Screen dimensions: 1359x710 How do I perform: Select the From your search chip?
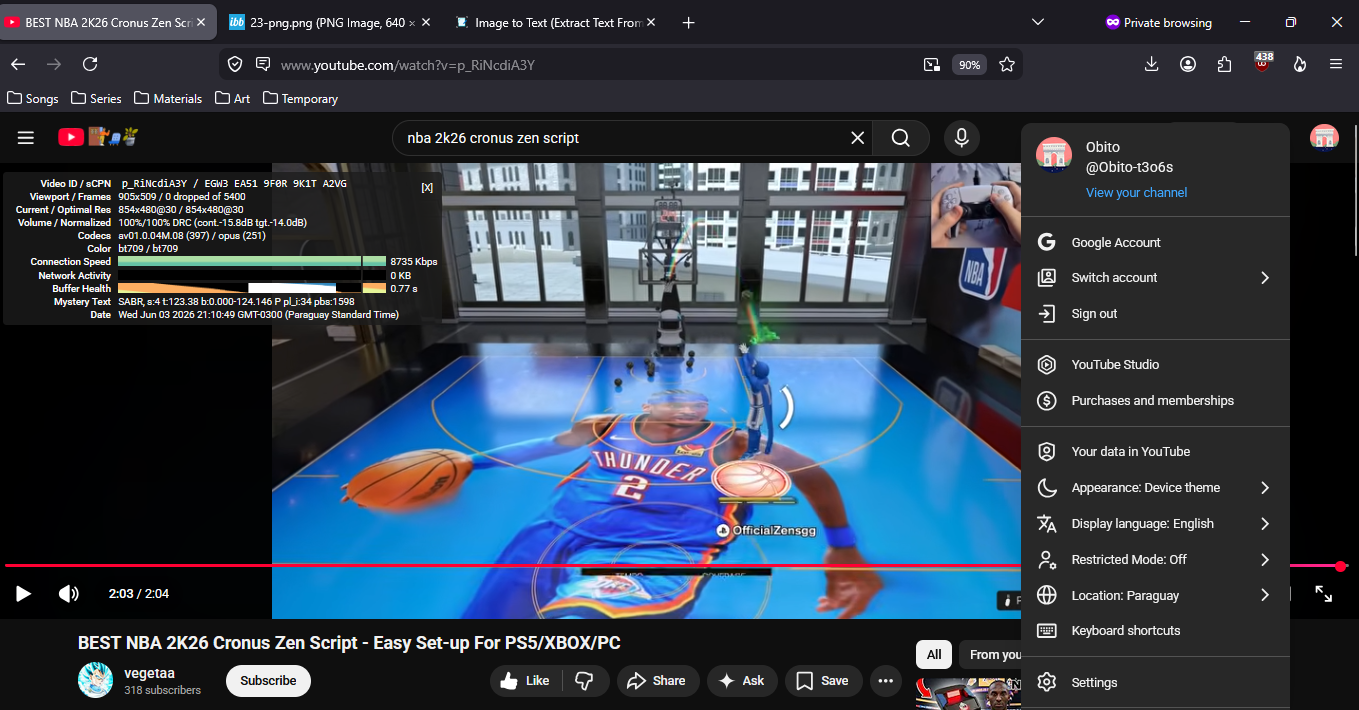pos(990,655)
